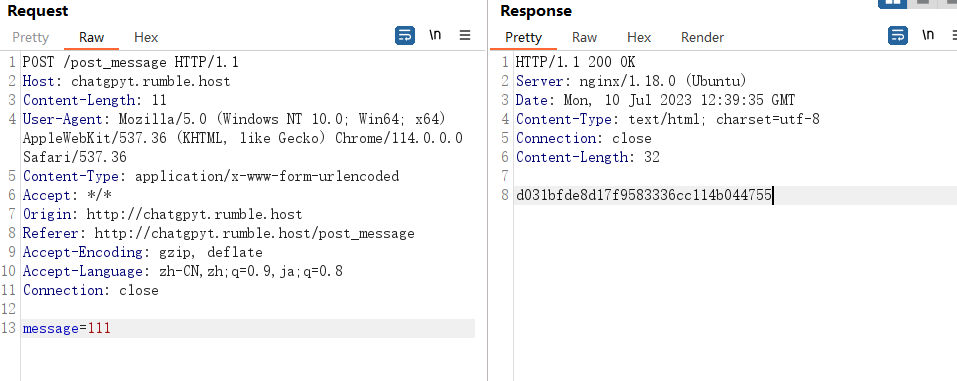Screen dimensions: 957x381
Task: Click the Host: chatgpyt.rumble.host header line
Action: click(126, 81)
